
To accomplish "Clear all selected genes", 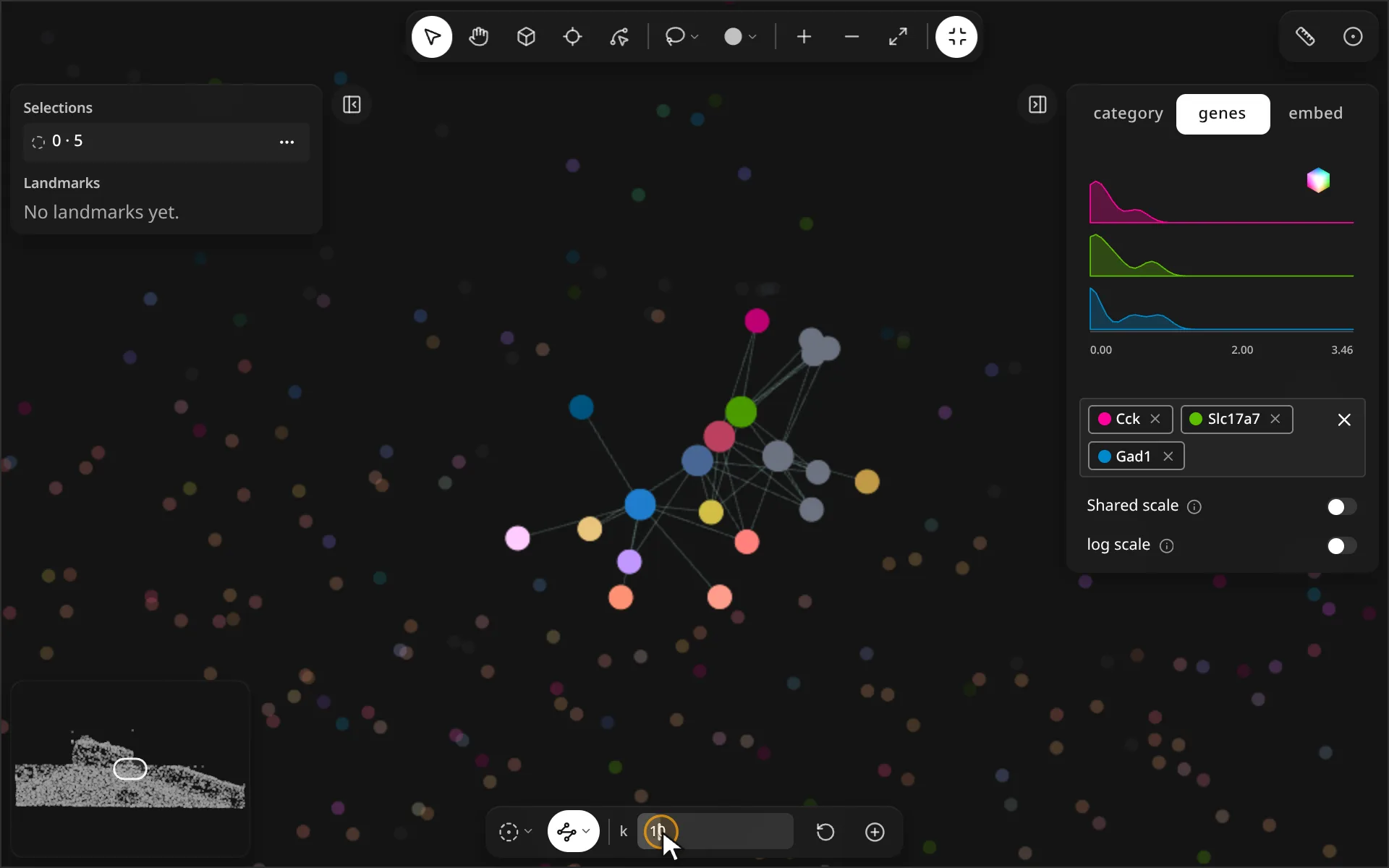I will click(1344, 420).
